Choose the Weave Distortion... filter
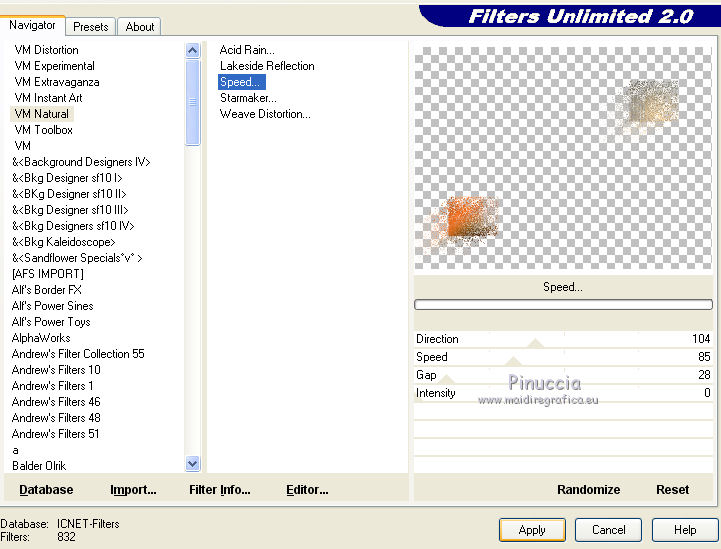Viewport: 721px width, 549px height. 265,114
